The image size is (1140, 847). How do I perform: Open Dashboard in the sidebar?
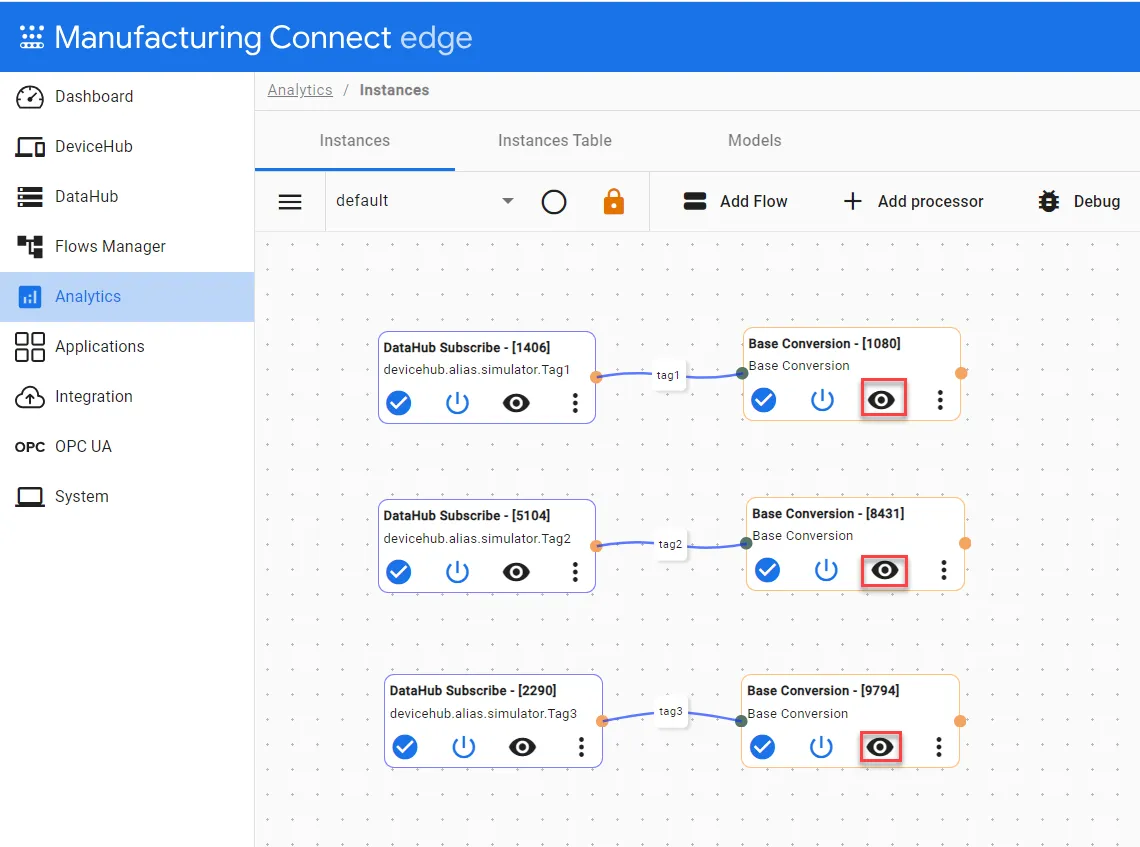(x=127, y=97)
